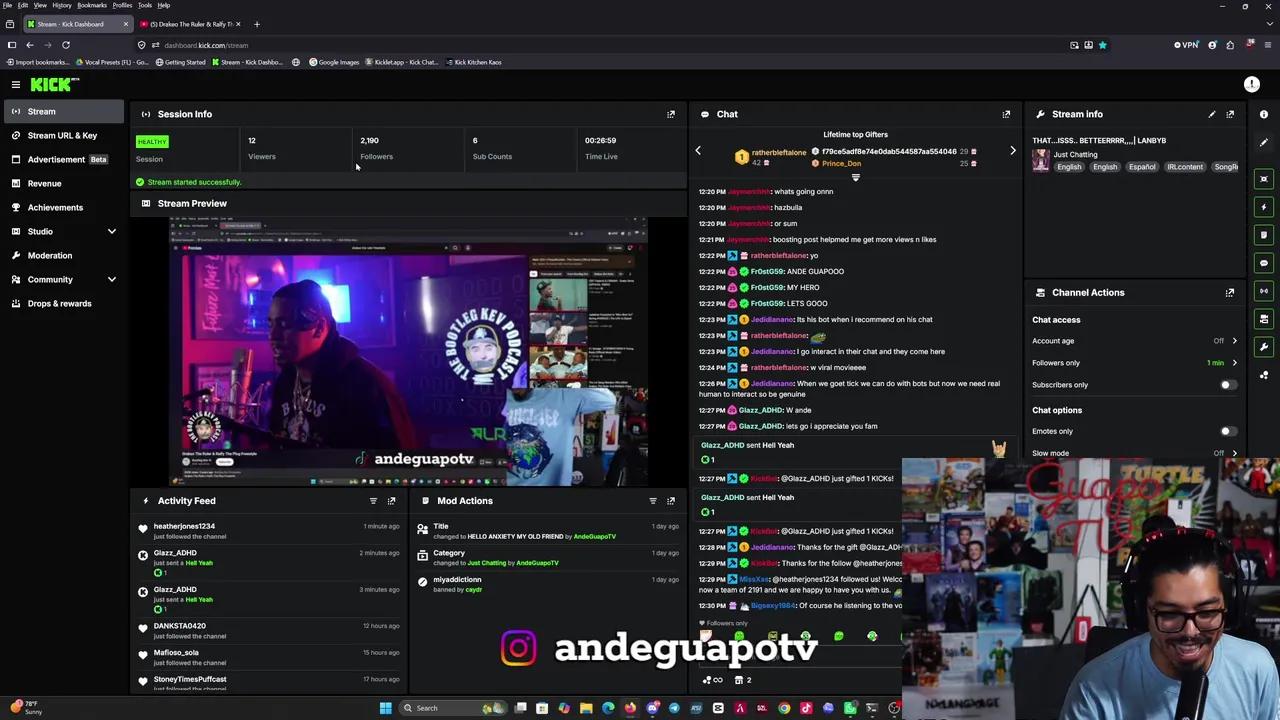Click the user avatar in the top right header

point(1251,85)
